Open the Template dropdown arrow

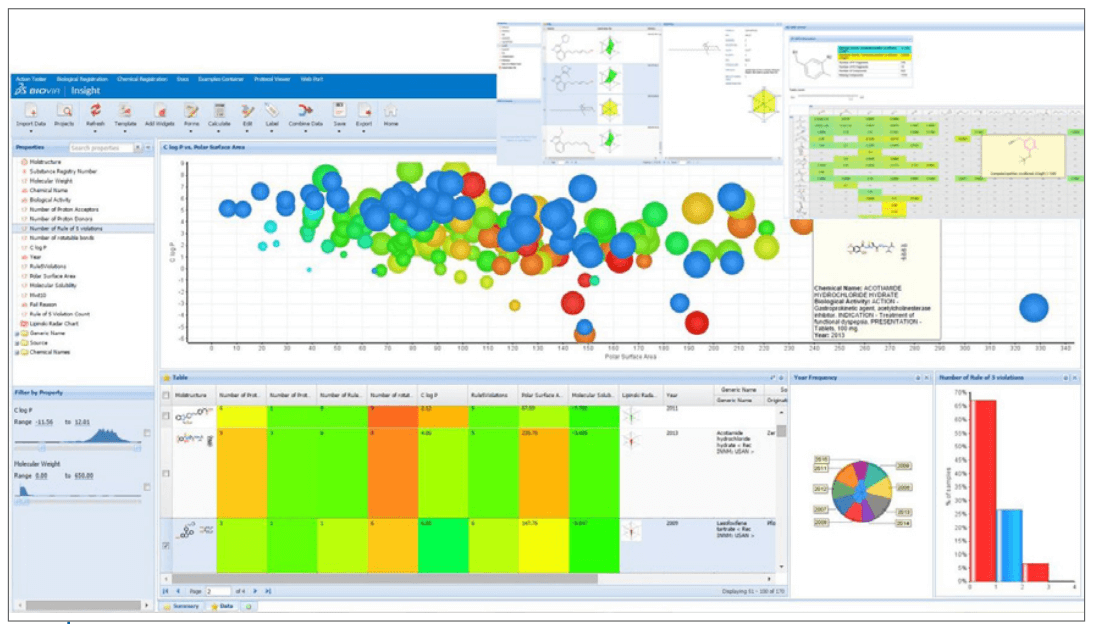tap(125, 131)
